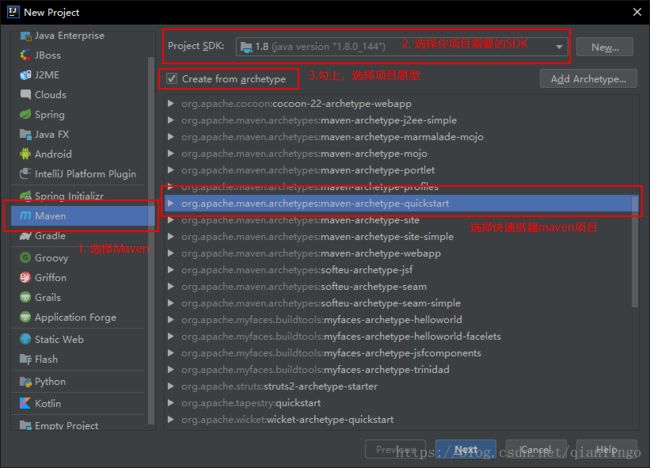Click the Groovy icon
The image size is (650, 468).
(x=25, y=258)
